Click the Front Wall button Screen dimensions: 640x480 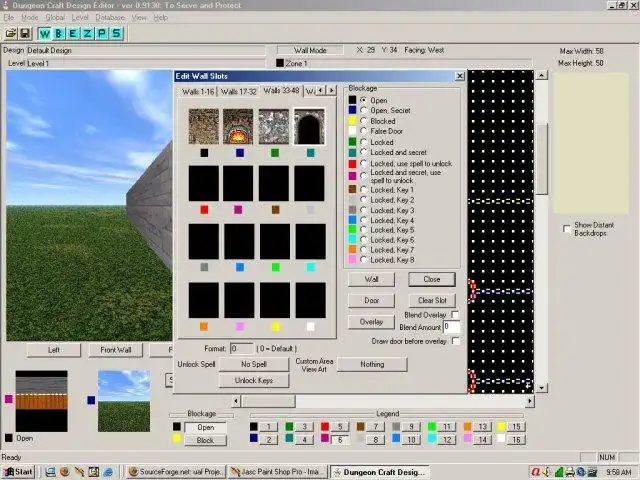[116, 350]
